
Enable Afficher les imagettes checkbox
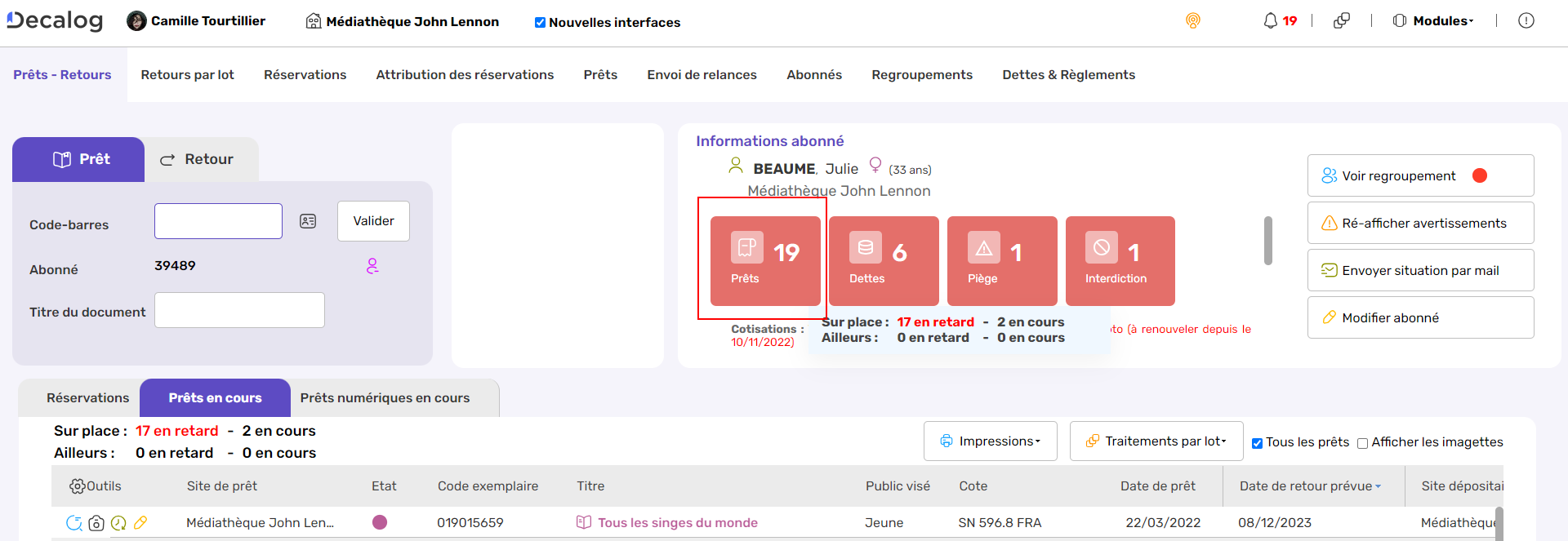coord(1362,443)
